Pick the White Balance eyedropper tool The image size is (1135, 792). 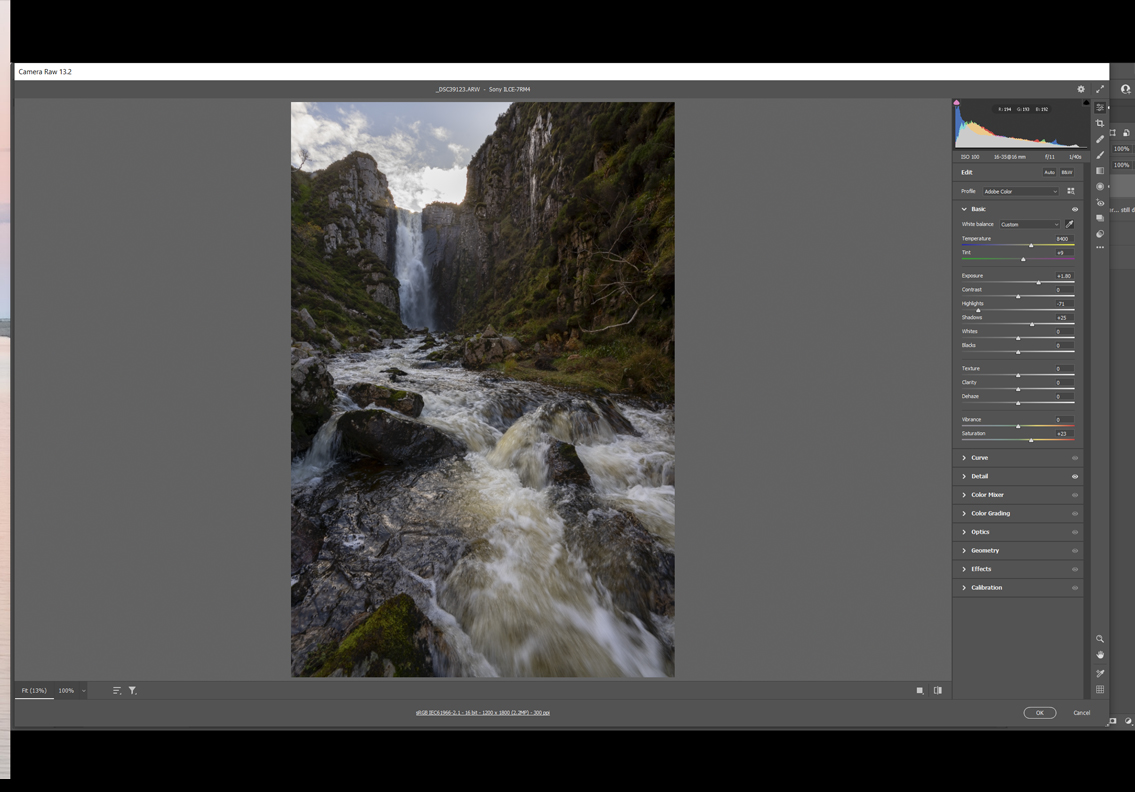[1070, 224]
